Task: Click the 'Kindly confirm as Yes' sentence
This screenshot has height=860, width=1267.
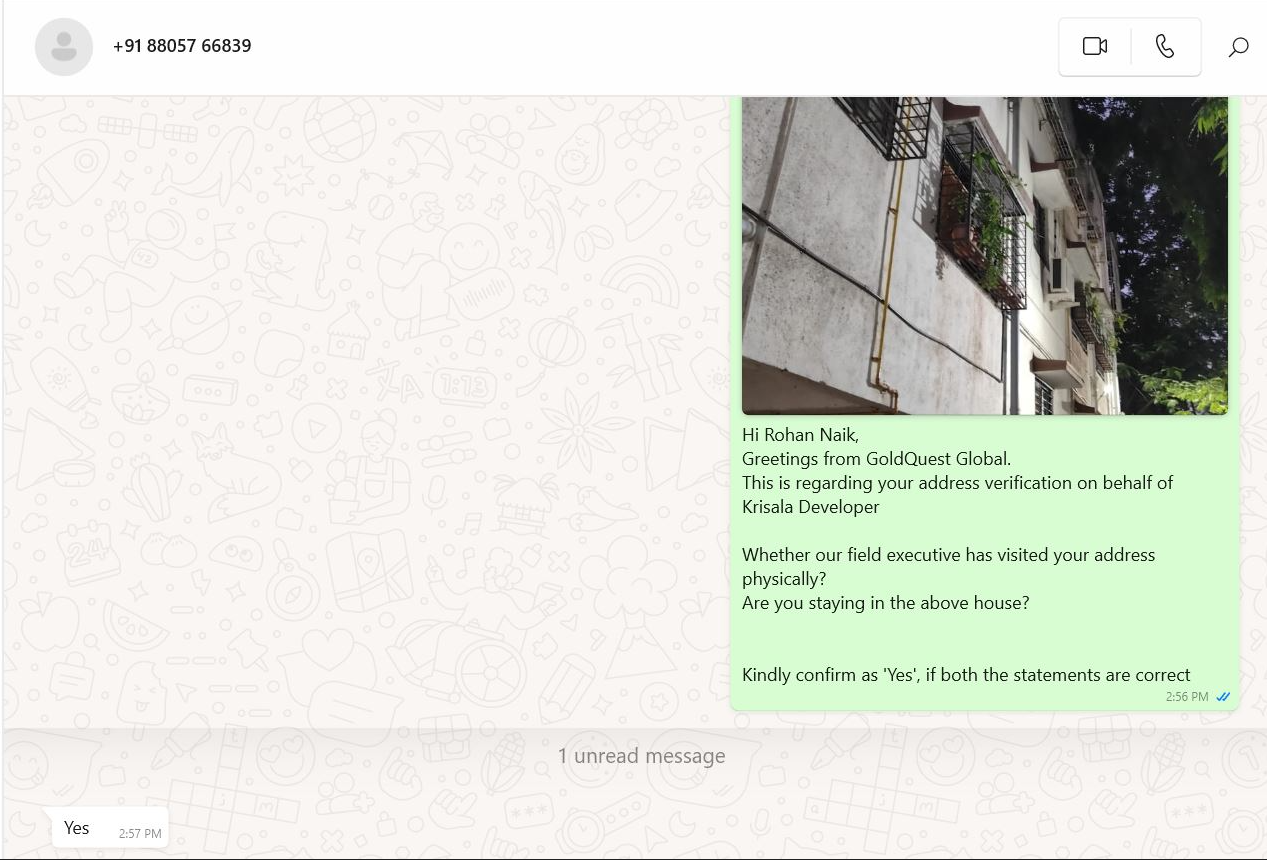Action: click(x=966, y=675)
